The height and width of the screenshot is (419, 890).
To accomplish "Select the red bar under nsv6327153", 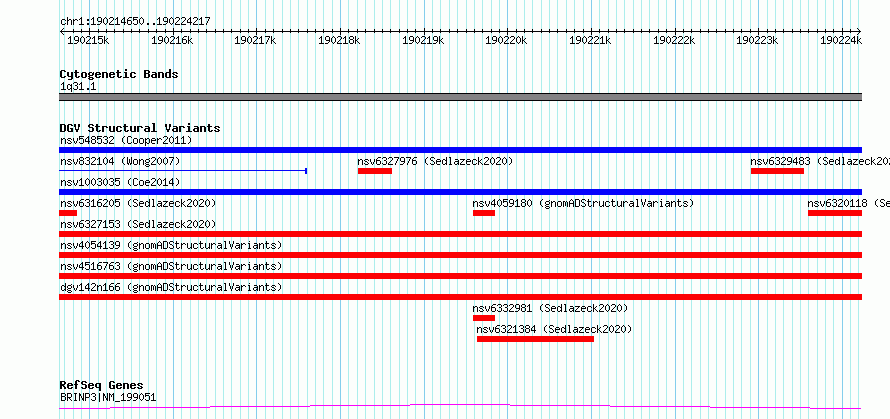I will point(460,234).
